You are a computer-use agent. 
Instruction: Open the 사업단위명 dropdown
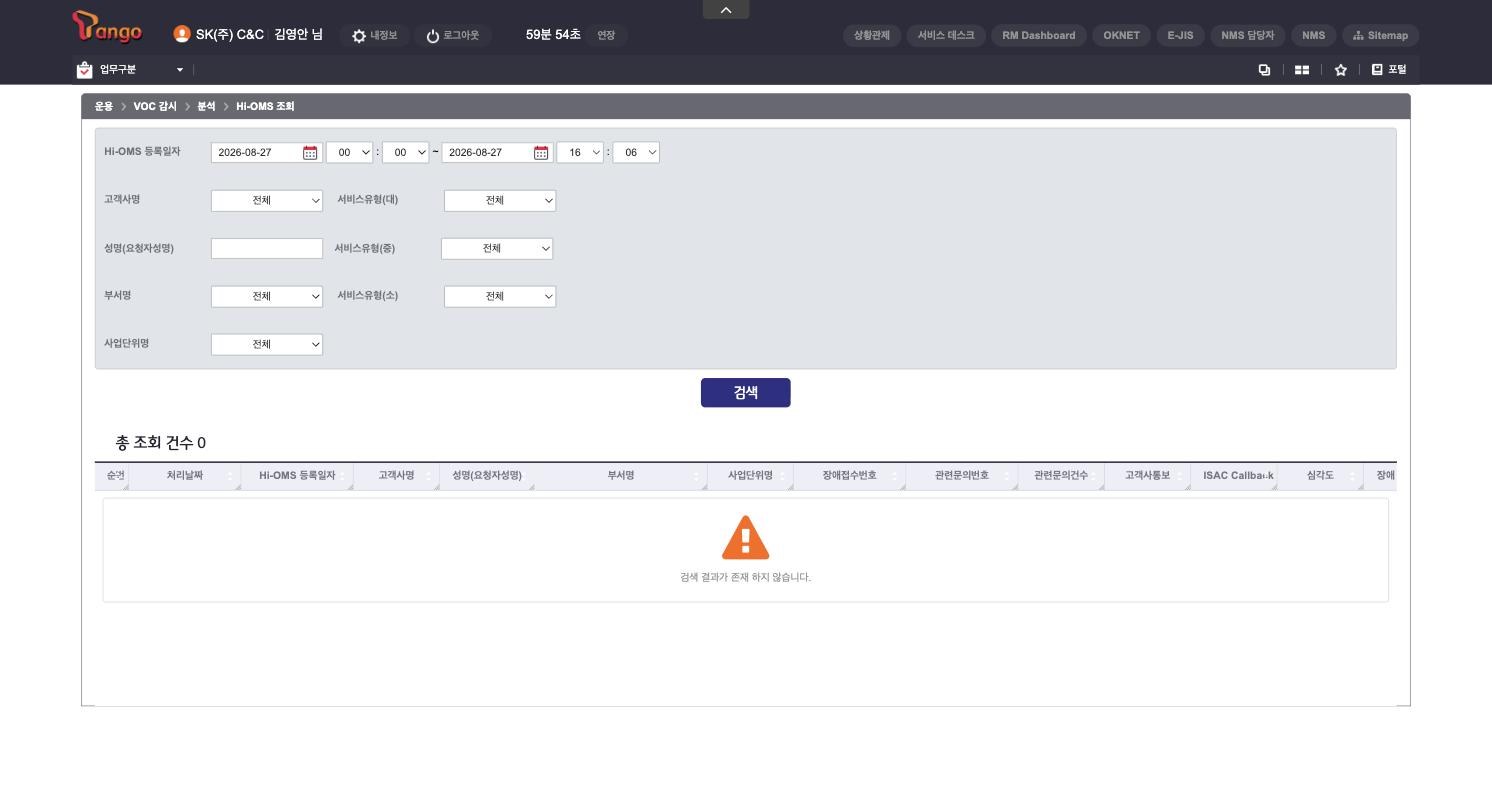(x=267, y=345)
